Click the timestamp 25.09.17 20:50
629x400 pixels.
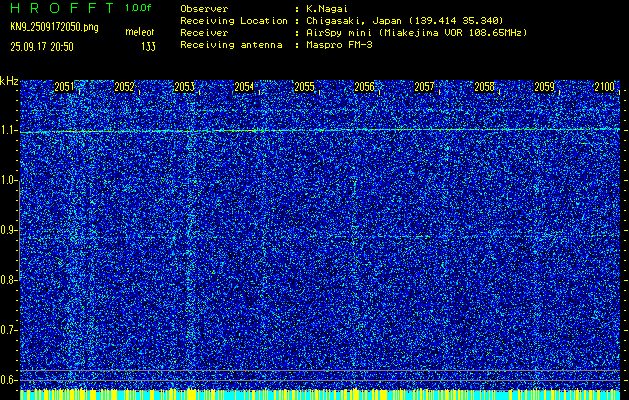42,47
